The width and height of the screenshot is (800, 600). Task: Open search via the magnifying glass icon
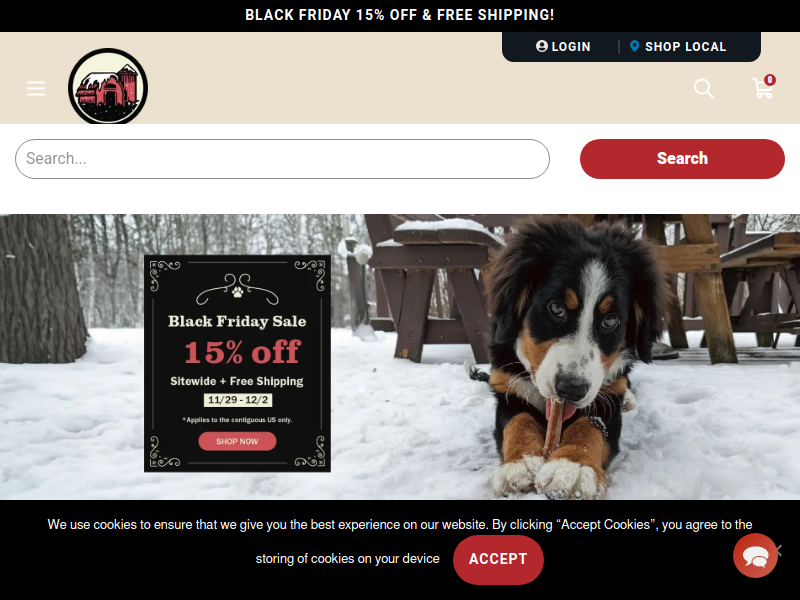coord(704,88)
